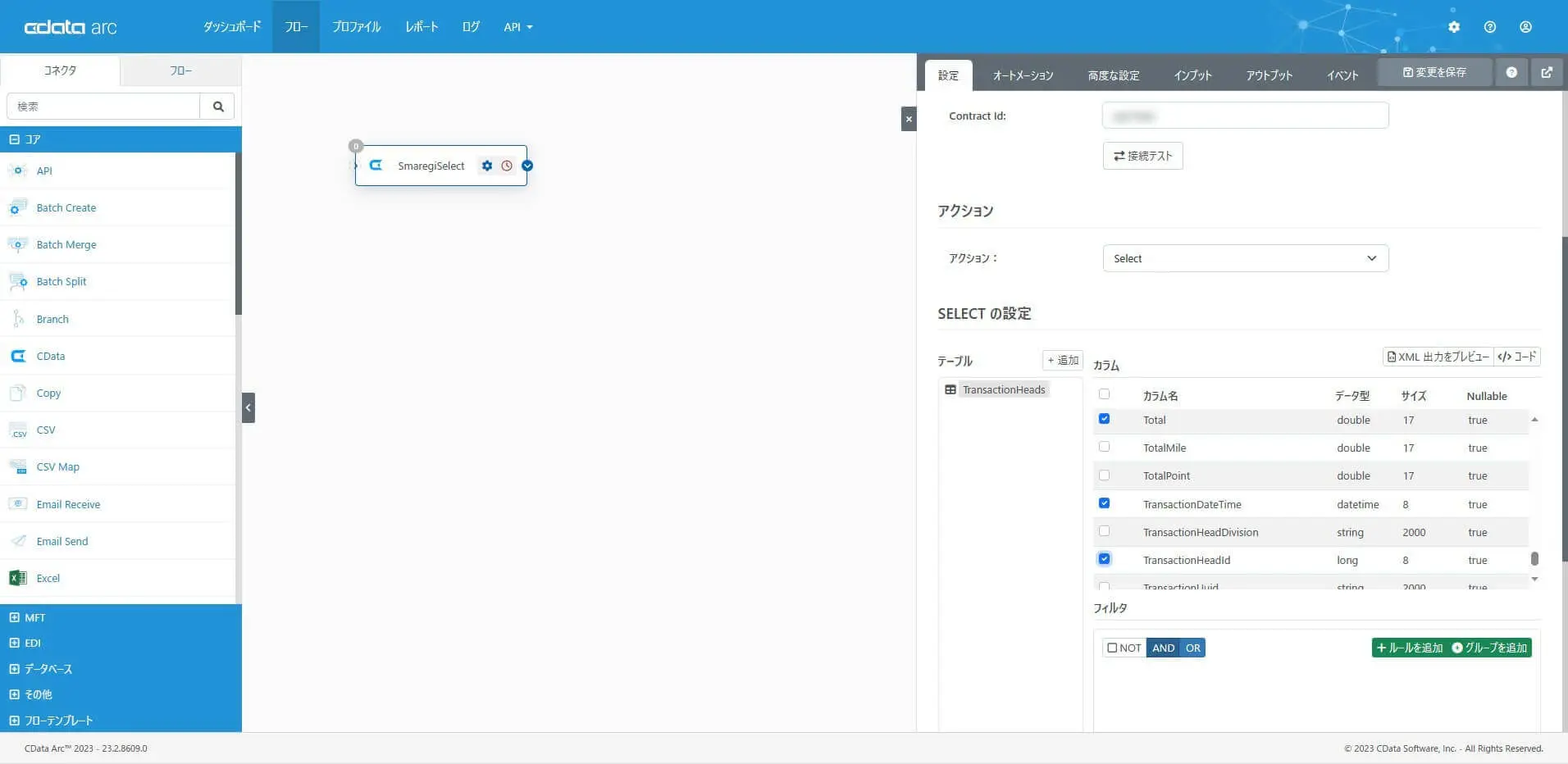Go to ダッシュボード menu
Screen dimensions: 1568x764
click(x=232, y=27)
